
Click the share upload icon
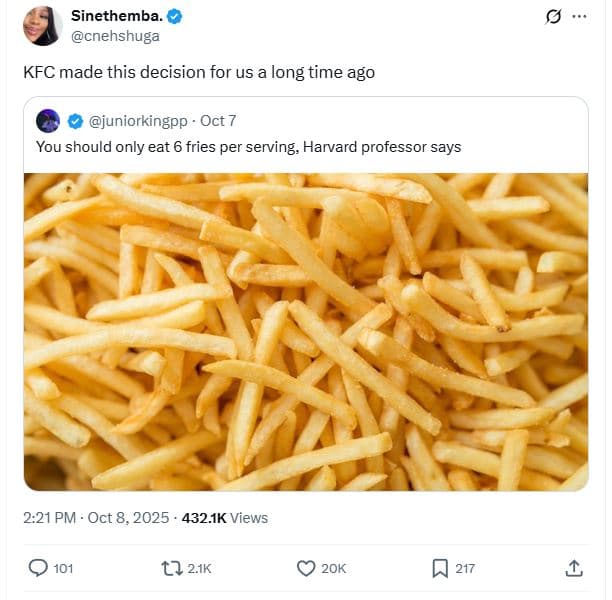coord(574,568)
